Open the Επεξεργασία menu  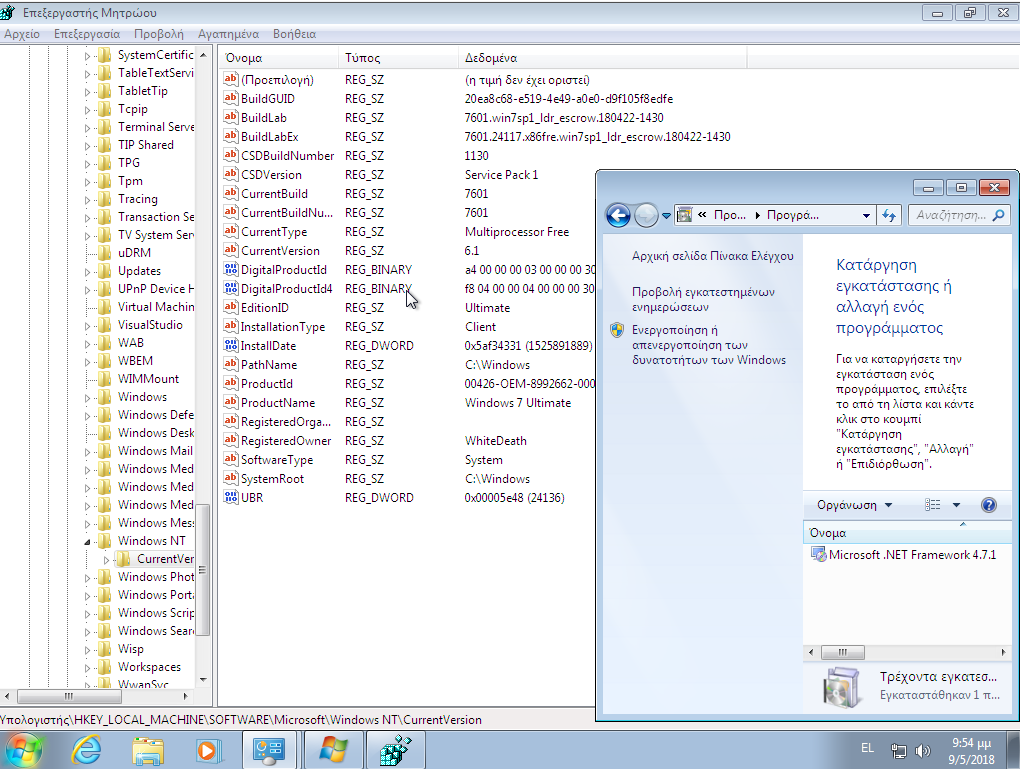point(87,34)
